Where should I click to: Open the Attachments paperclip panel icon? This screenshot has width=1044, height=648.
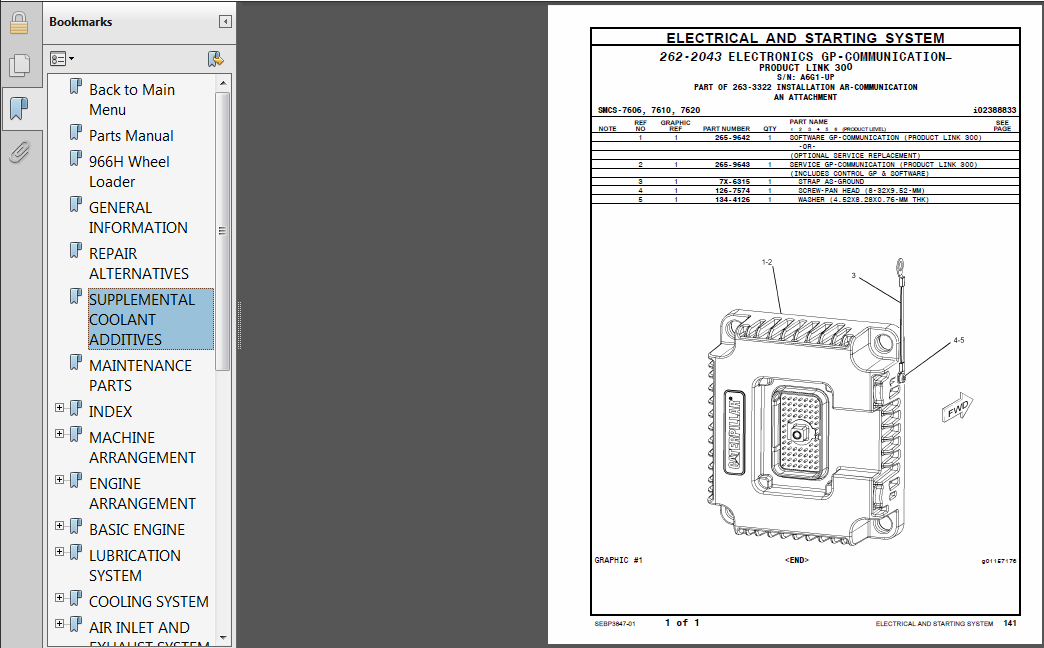pos(19,152)
